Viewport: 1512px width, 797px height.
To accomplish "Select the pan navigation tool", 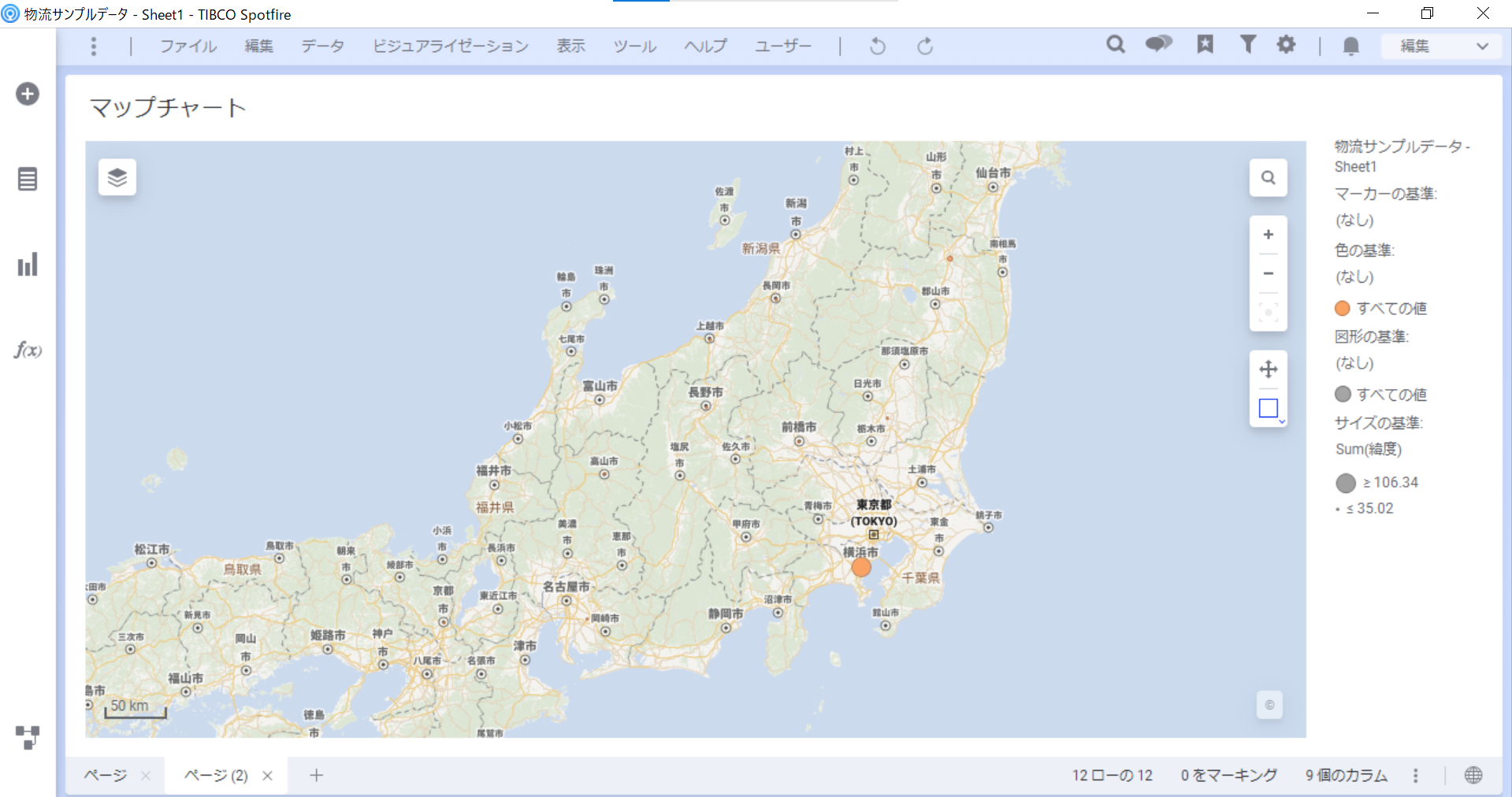I will [x=1268, y=369].
